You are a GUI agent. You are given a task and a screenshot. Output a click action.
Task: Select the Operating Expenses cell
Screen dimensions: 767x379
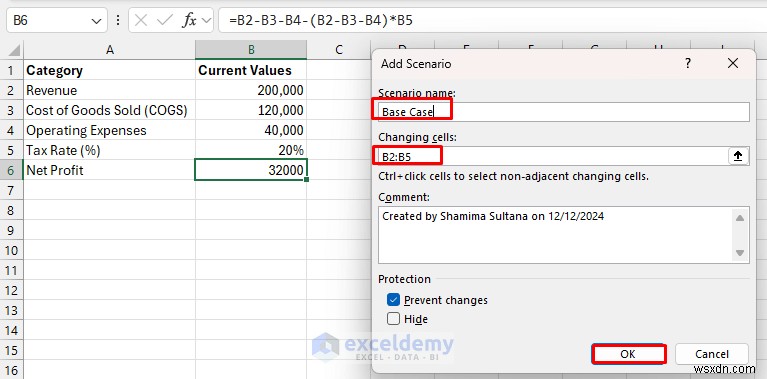tap(110, 131)
